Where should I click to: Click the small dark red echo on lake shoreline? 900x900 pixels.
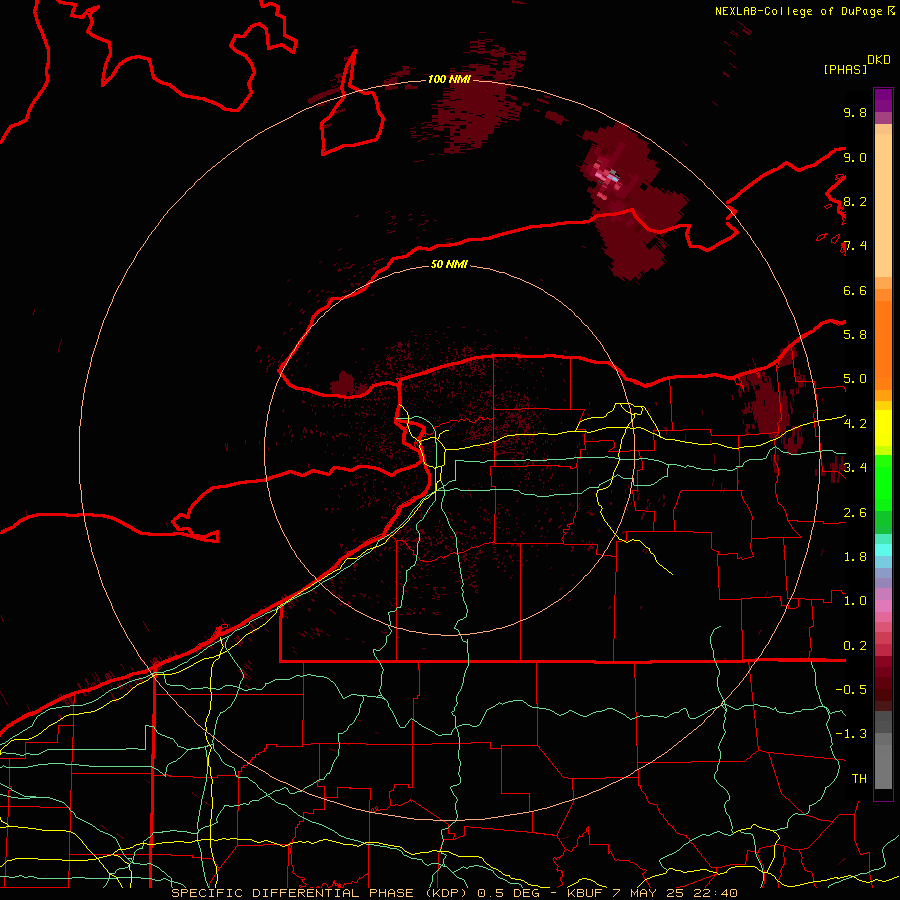coord(344,383)
